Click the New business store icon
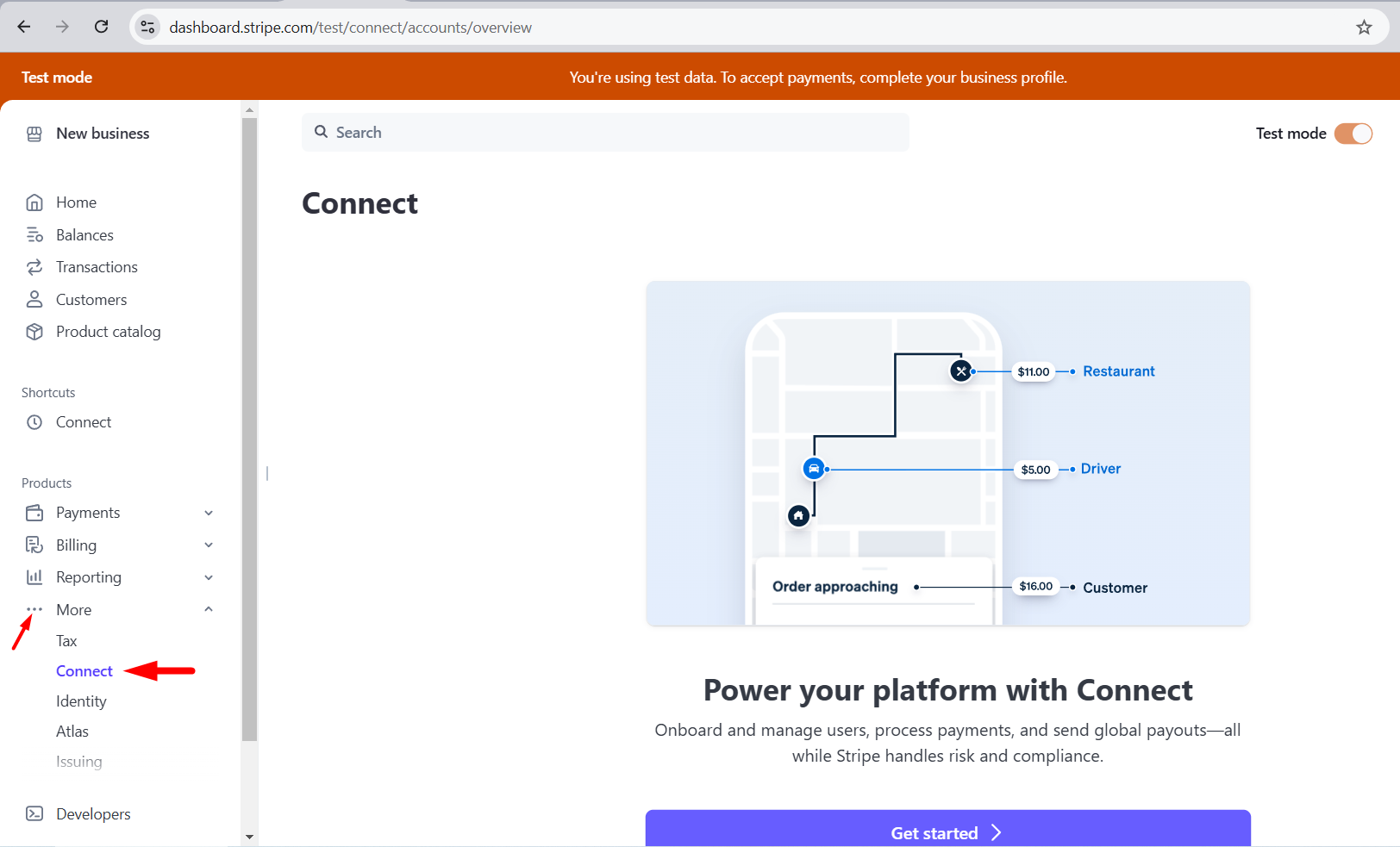Screen dimensions: 1400x847 click(34, 134)
